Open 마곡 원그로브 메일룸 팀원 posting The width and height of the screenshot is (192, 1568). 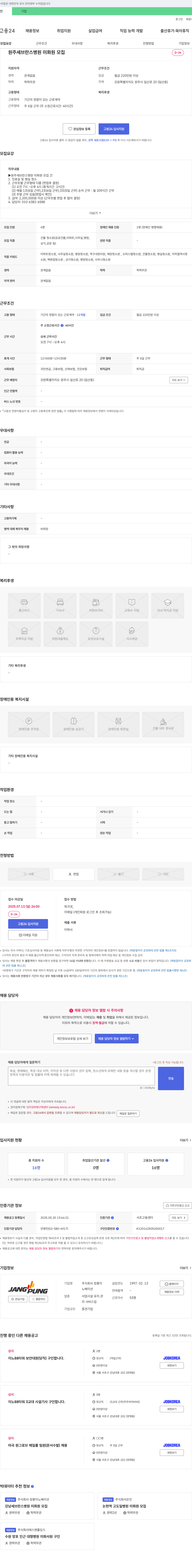pyautogui.click(x=38, y=1445)
